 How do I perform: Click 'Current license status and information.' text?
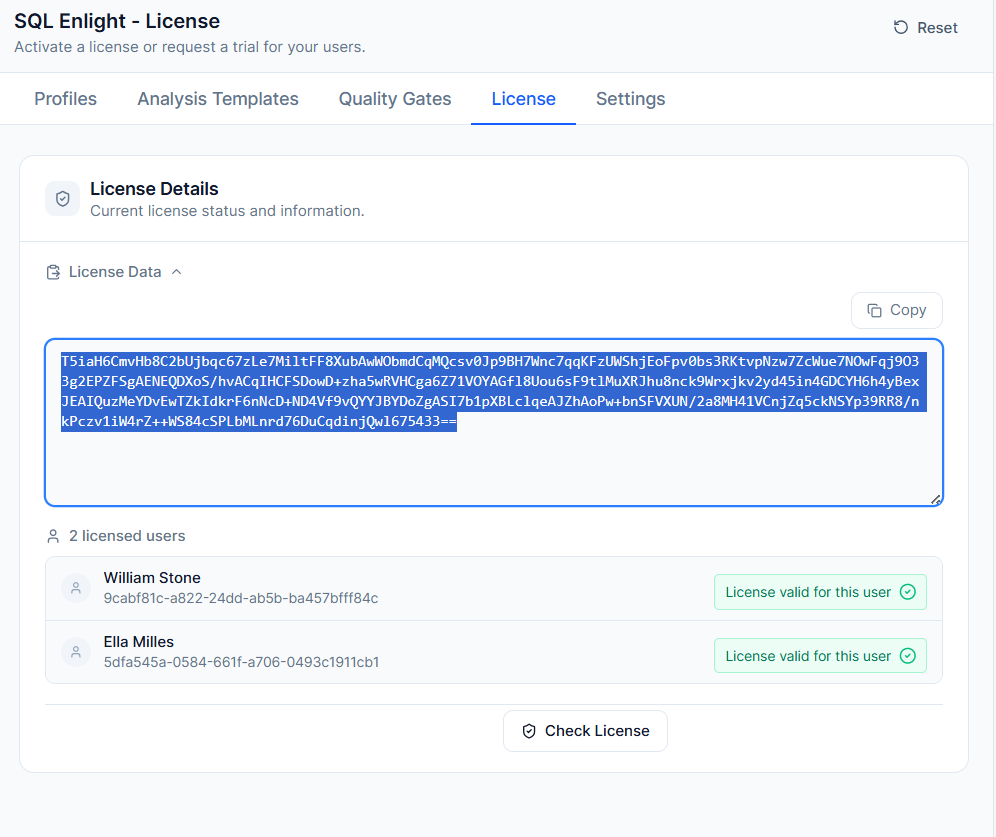227,211
